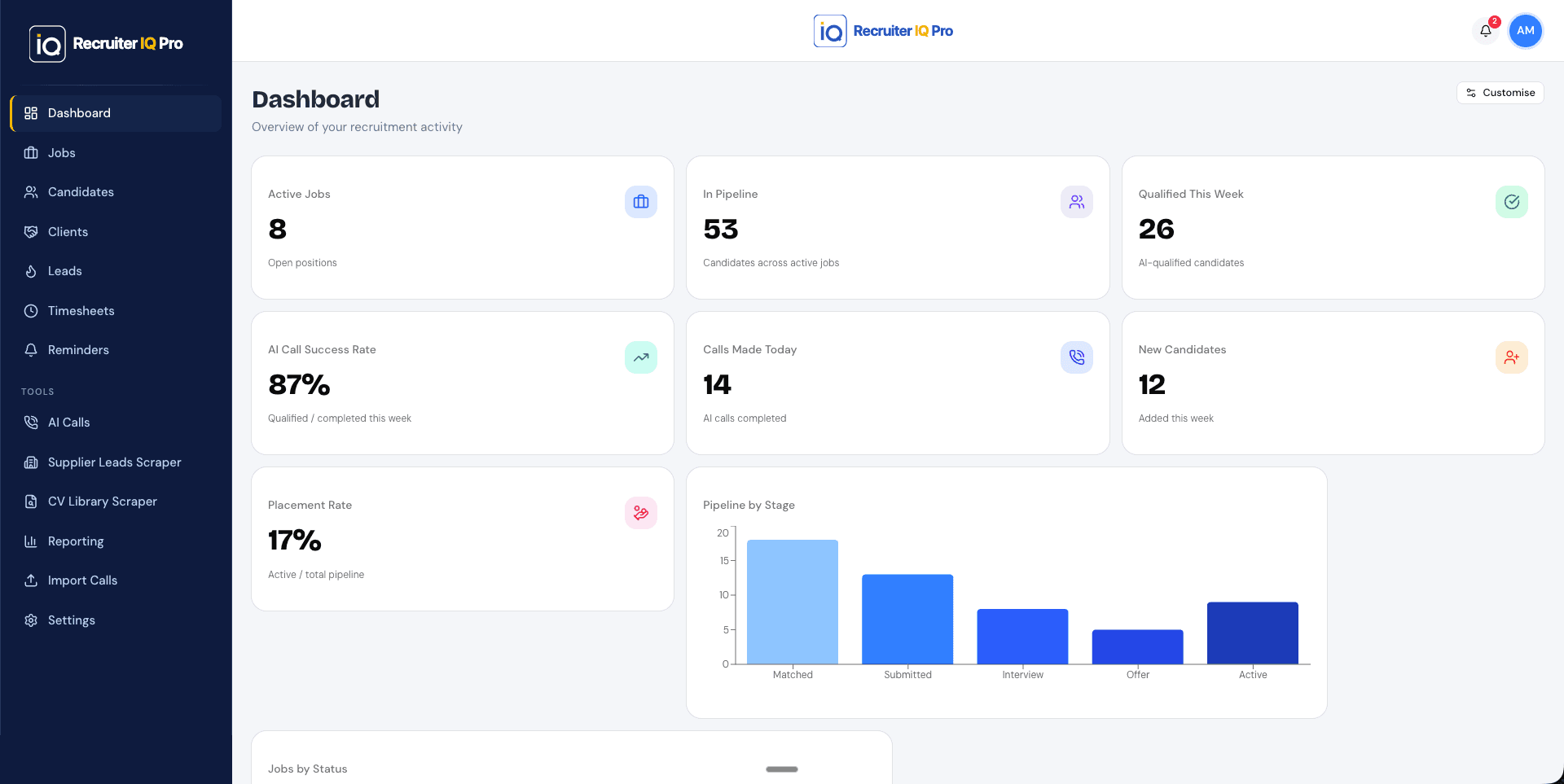The height and width of the screenshot is (784, 1564).
Task: Open the Reporting page
Action: pos(116,541)
